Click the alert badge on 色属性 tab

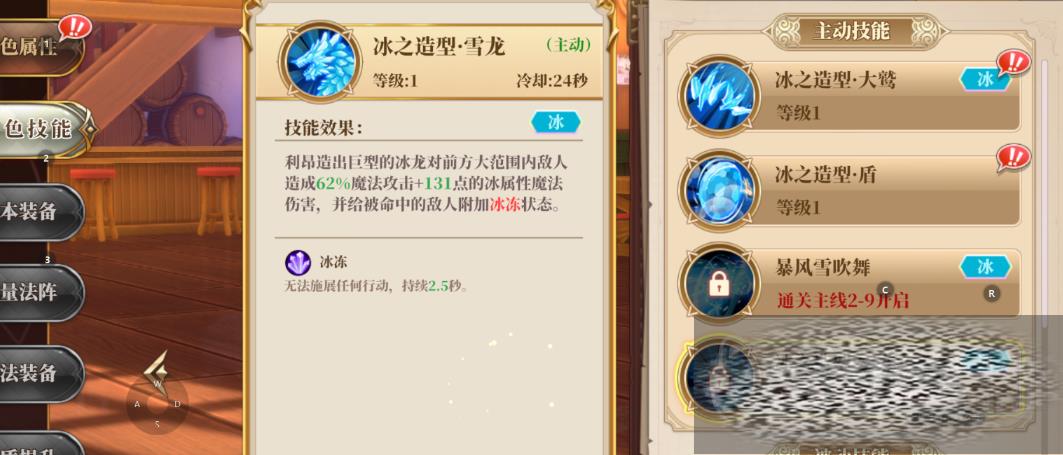pyautogui.click(x=75, y=28)
